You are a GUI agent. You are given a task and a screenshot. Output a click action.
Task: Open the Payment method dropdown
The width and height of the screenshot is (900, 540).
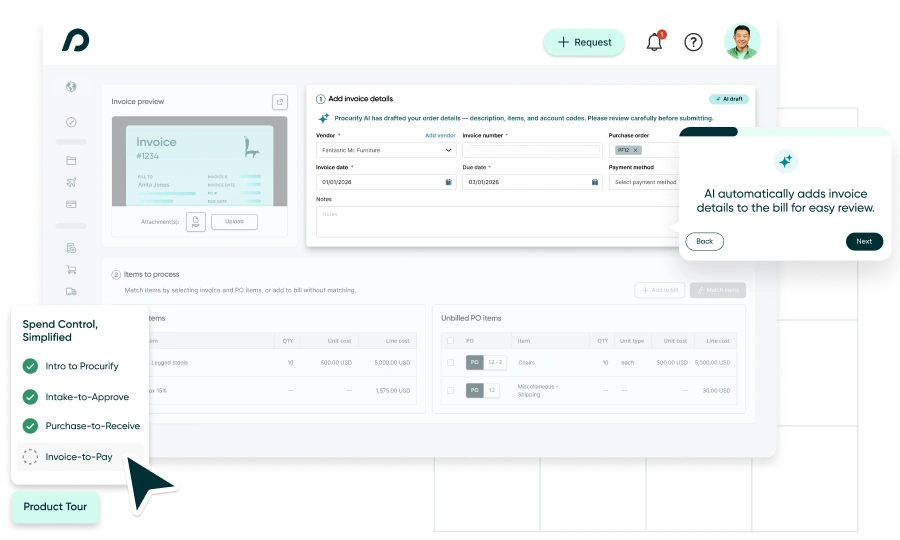[646, 182]
